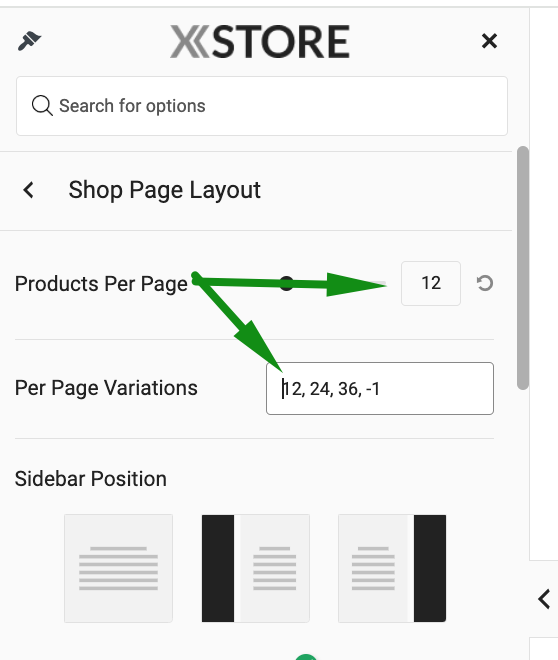558x660 pixels.
Task: Click the Products Per Page label
Action: coord(101,284)
